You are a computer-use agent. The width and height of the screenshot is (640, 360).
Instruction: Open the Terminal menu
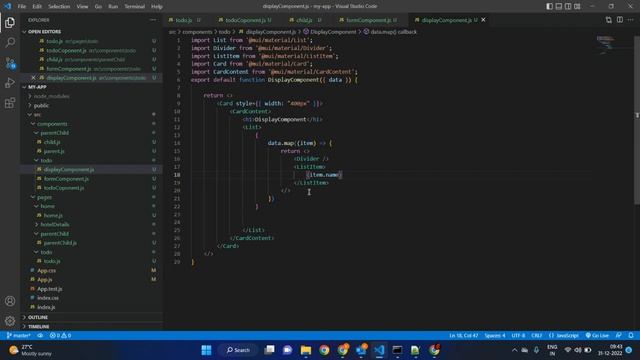[134, 7]
